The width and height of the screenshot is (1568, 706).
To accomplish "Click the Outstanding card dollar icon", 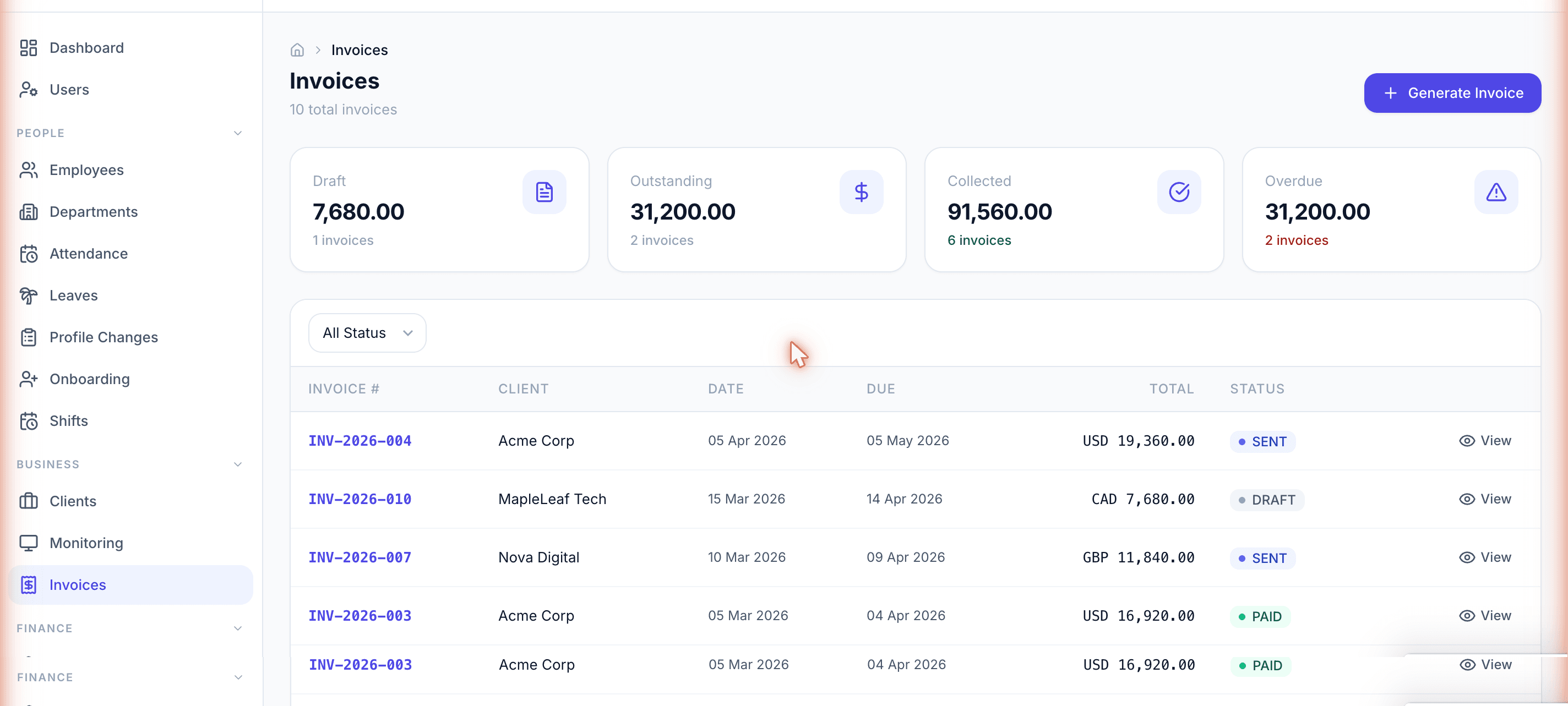I will [x=861, y=193].
